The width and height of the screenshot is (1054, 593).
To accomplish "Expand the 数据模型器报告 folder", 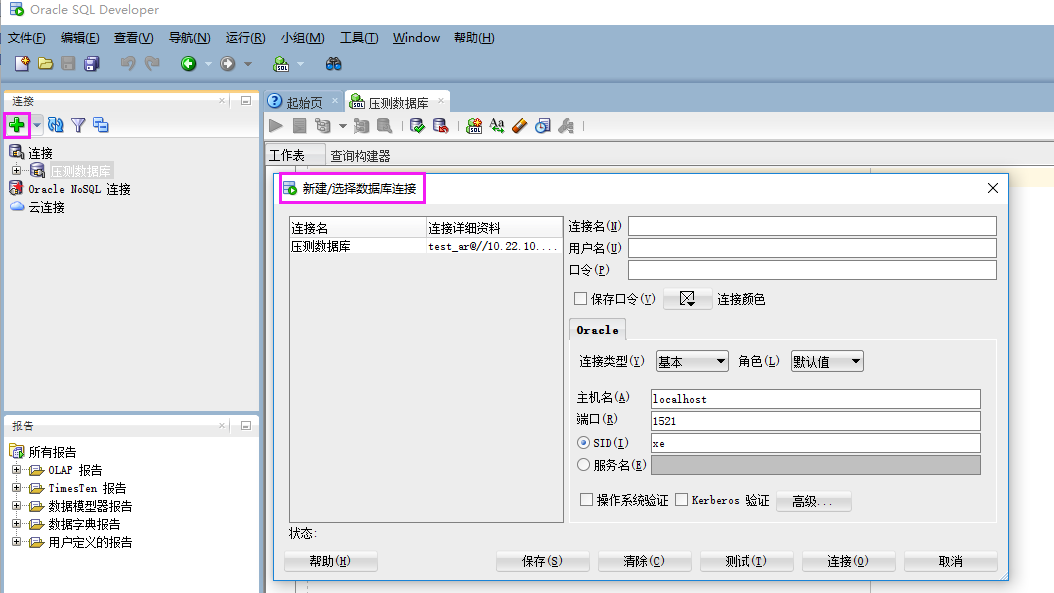I will coord(17,506).
